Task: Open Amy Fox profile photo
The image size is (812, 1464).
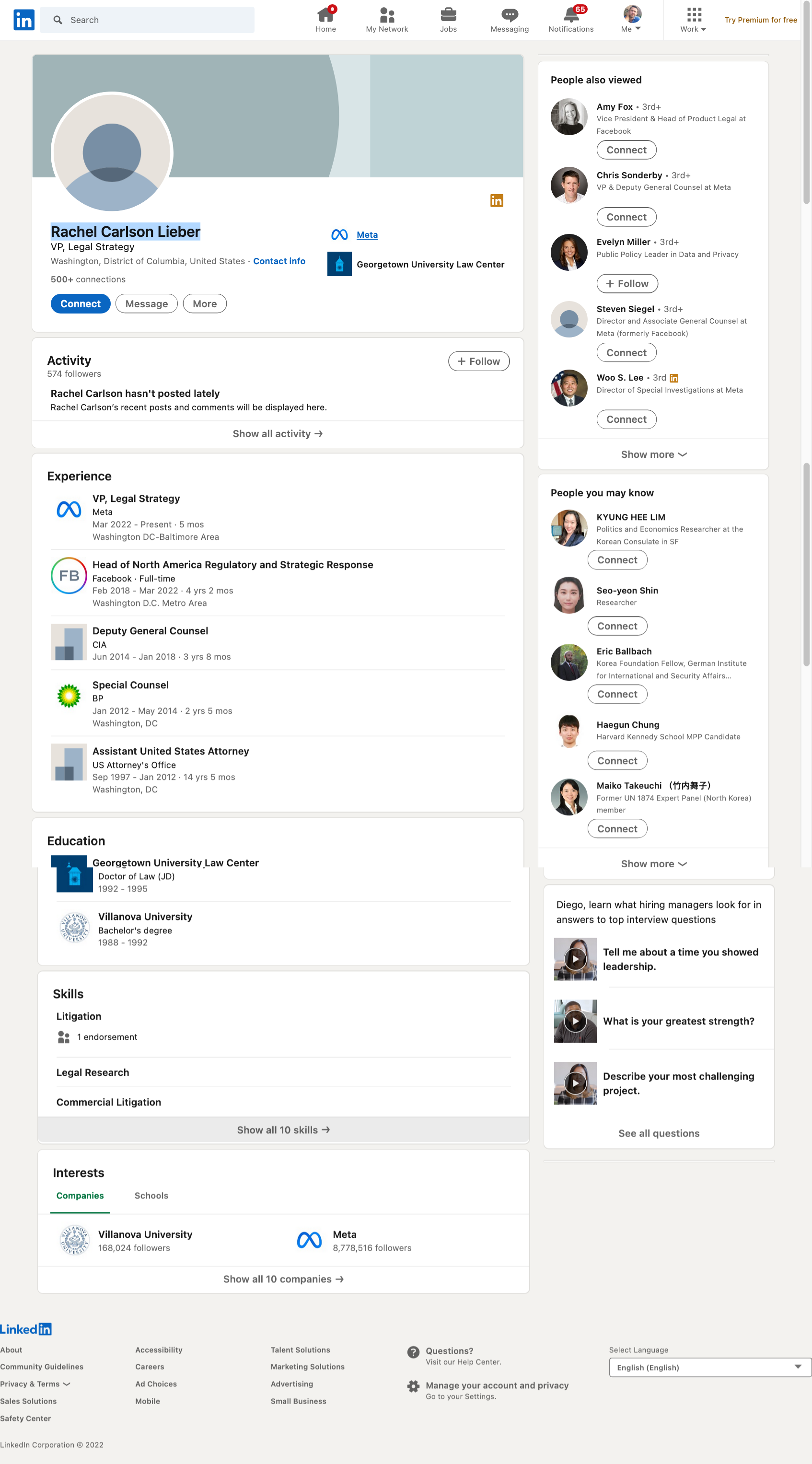Action: [569, 116]
